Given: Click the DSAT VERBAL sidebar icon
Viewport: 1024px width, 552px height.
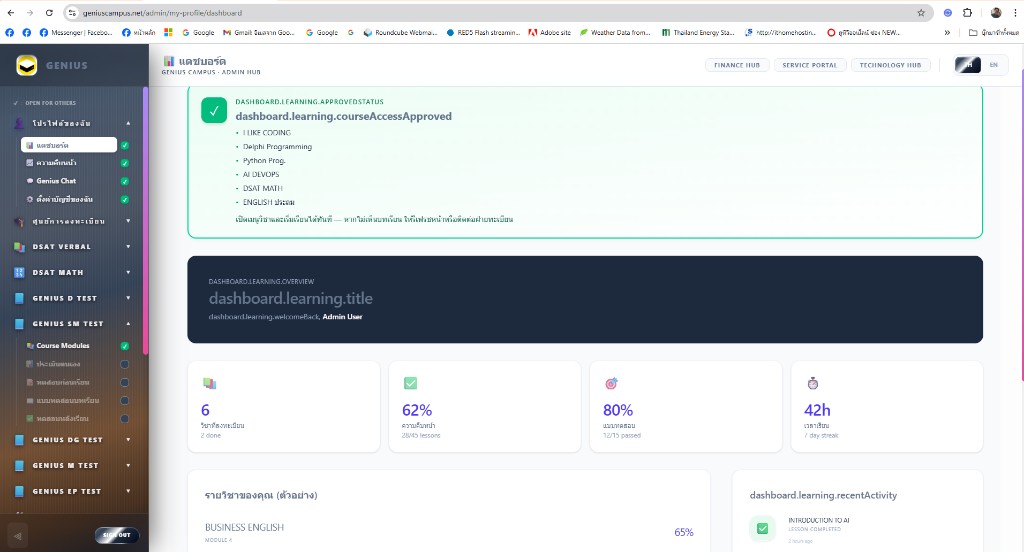Looking at the screenshot, I should 19,247.
